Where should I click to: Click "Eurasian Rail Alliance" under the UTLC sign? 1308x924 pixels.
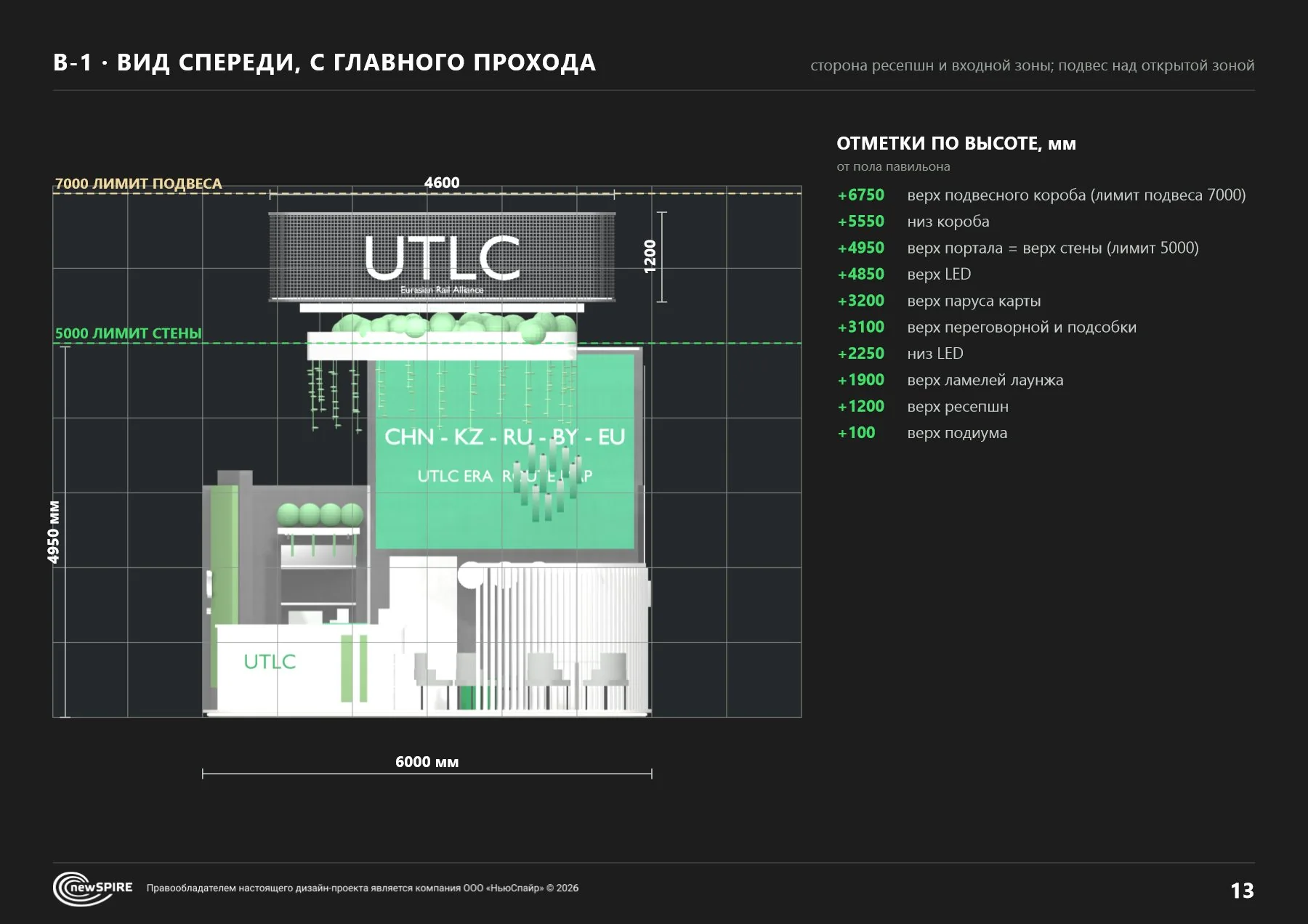point(442,290)
